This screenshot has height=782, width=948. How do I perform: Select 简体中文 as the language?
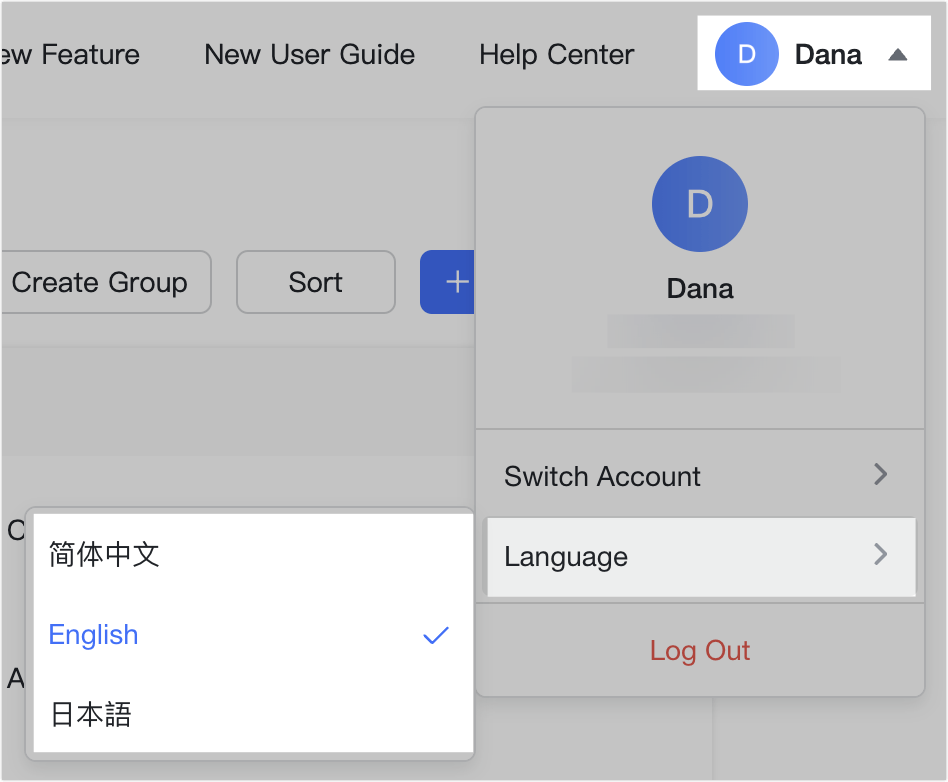pyautogui.click(x=104, y=555)
